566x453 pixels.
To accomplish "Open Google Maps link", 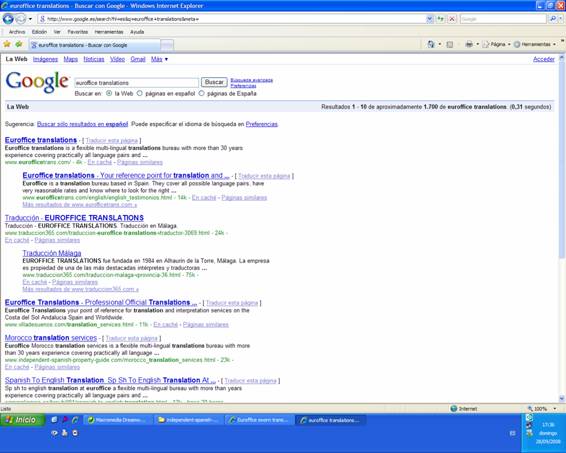I will click(x=71, y=59).
